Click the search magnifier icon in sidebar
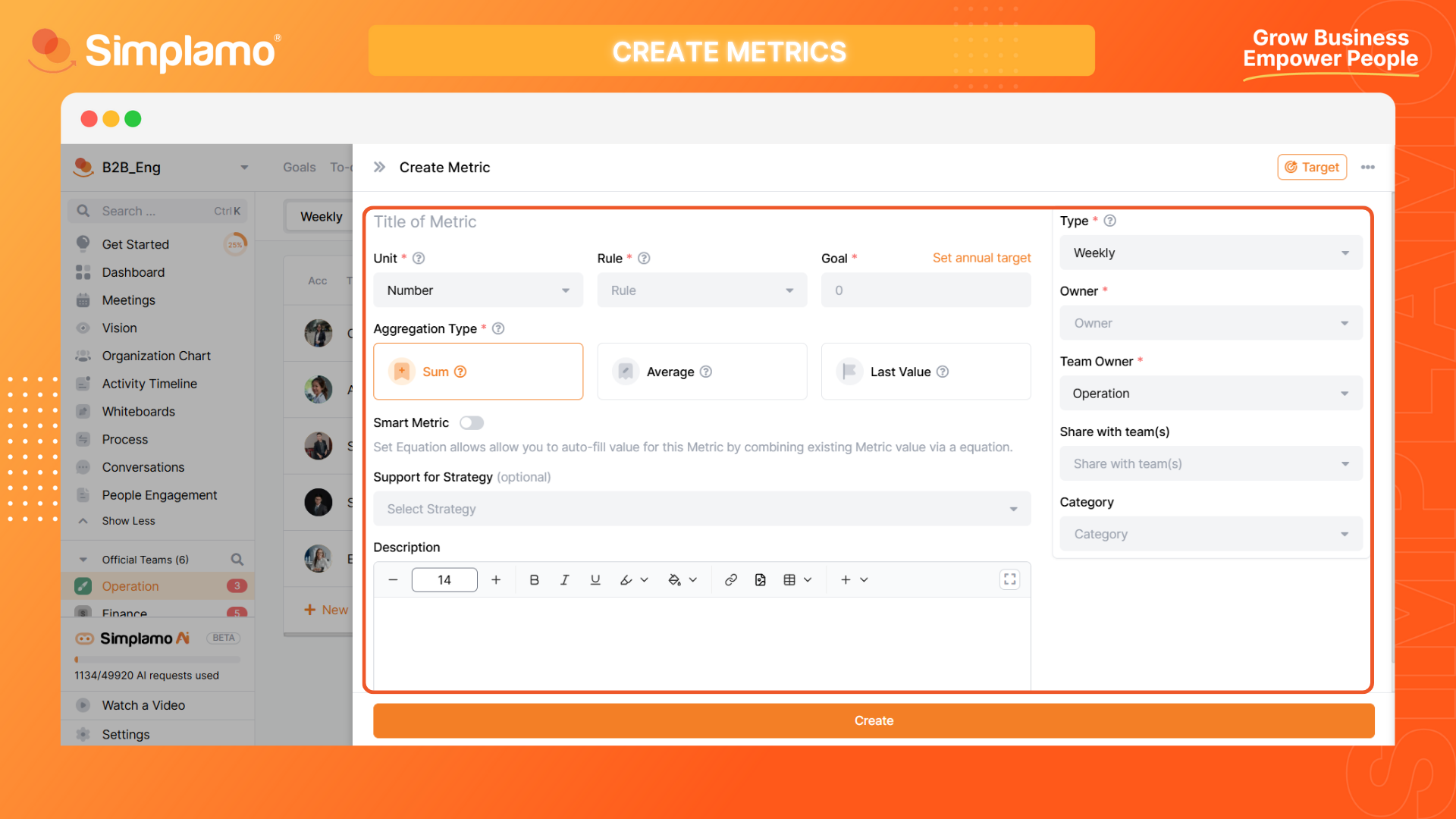This screenshot has height=819, width=1456. [83, 211]
